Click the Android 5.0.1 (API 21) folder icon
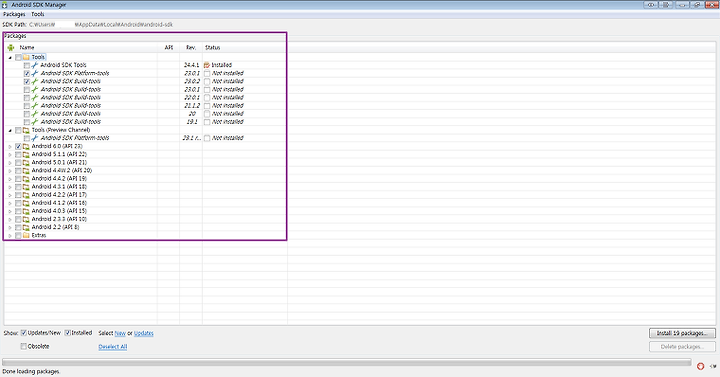 coord(26,163)
